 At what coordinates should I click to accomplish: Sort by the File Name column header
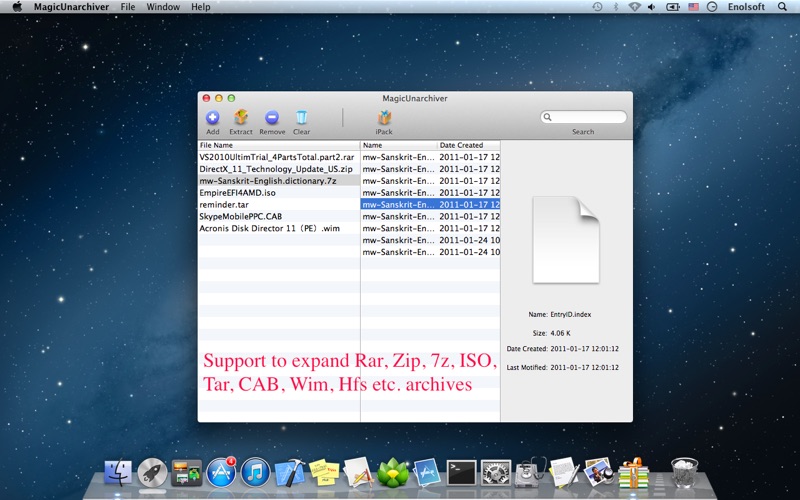point(279,145)
